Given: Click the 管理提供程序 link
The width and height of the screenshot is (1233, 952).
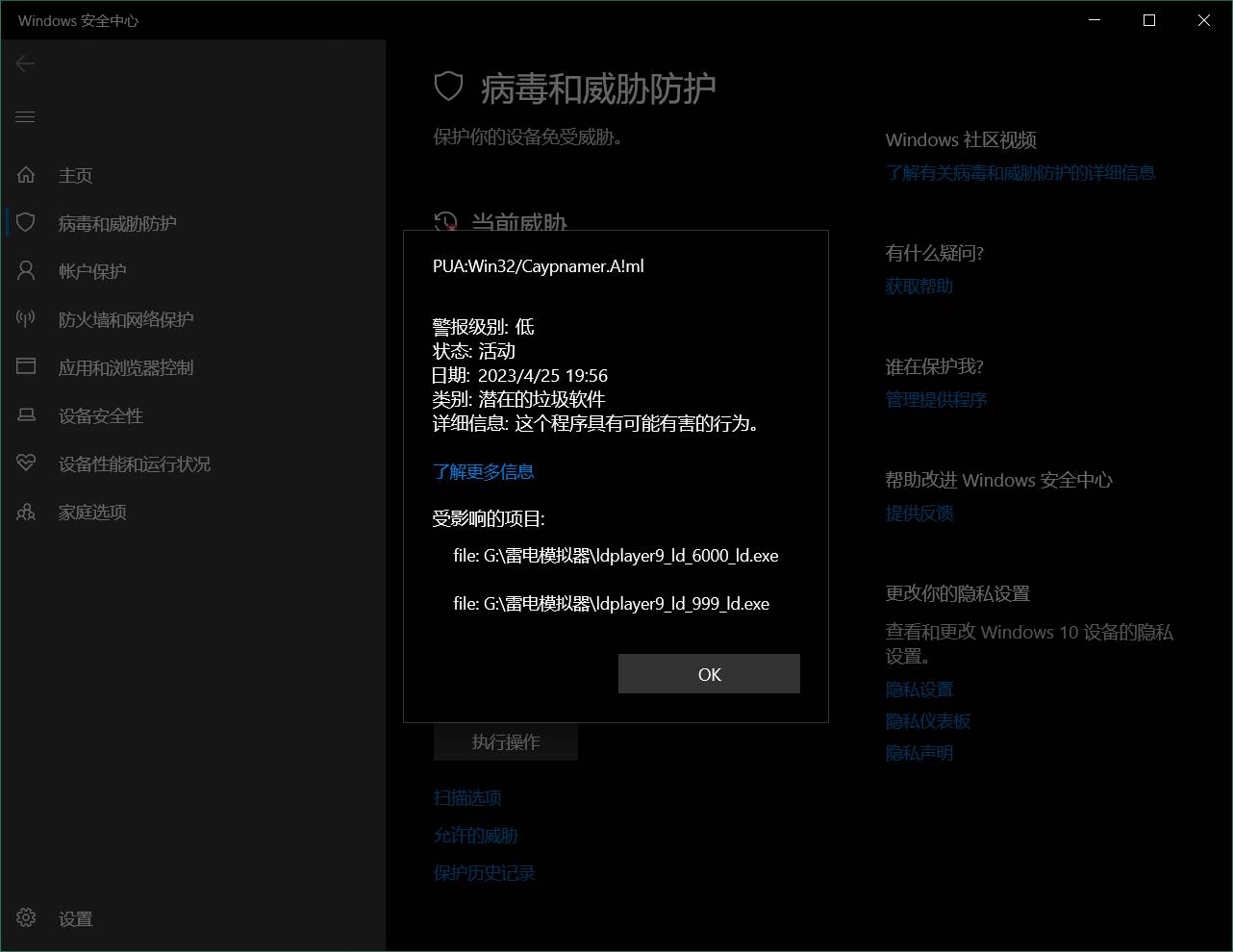Looking at the screenshot, I should tap(936, 399).
